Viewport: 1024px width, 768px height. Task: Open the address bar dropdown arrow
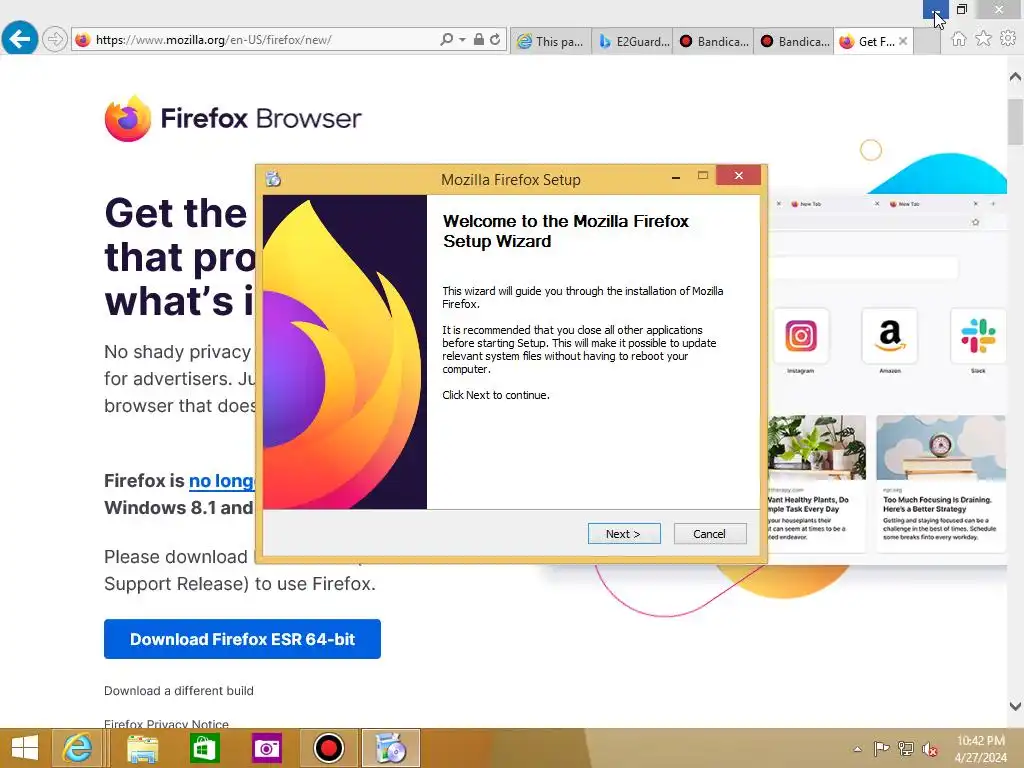[462, 40]
